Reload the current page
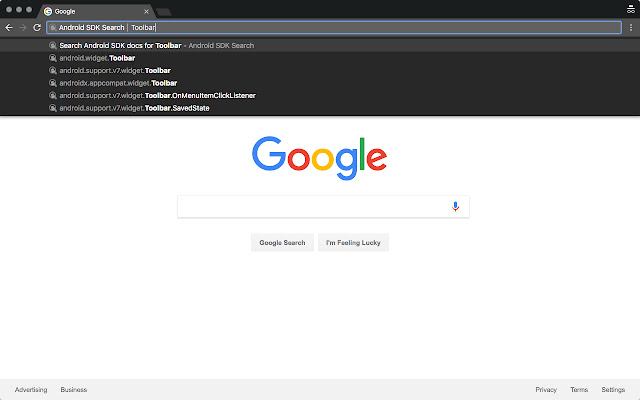This screenshot has width=640, height=400. [37, 27]
